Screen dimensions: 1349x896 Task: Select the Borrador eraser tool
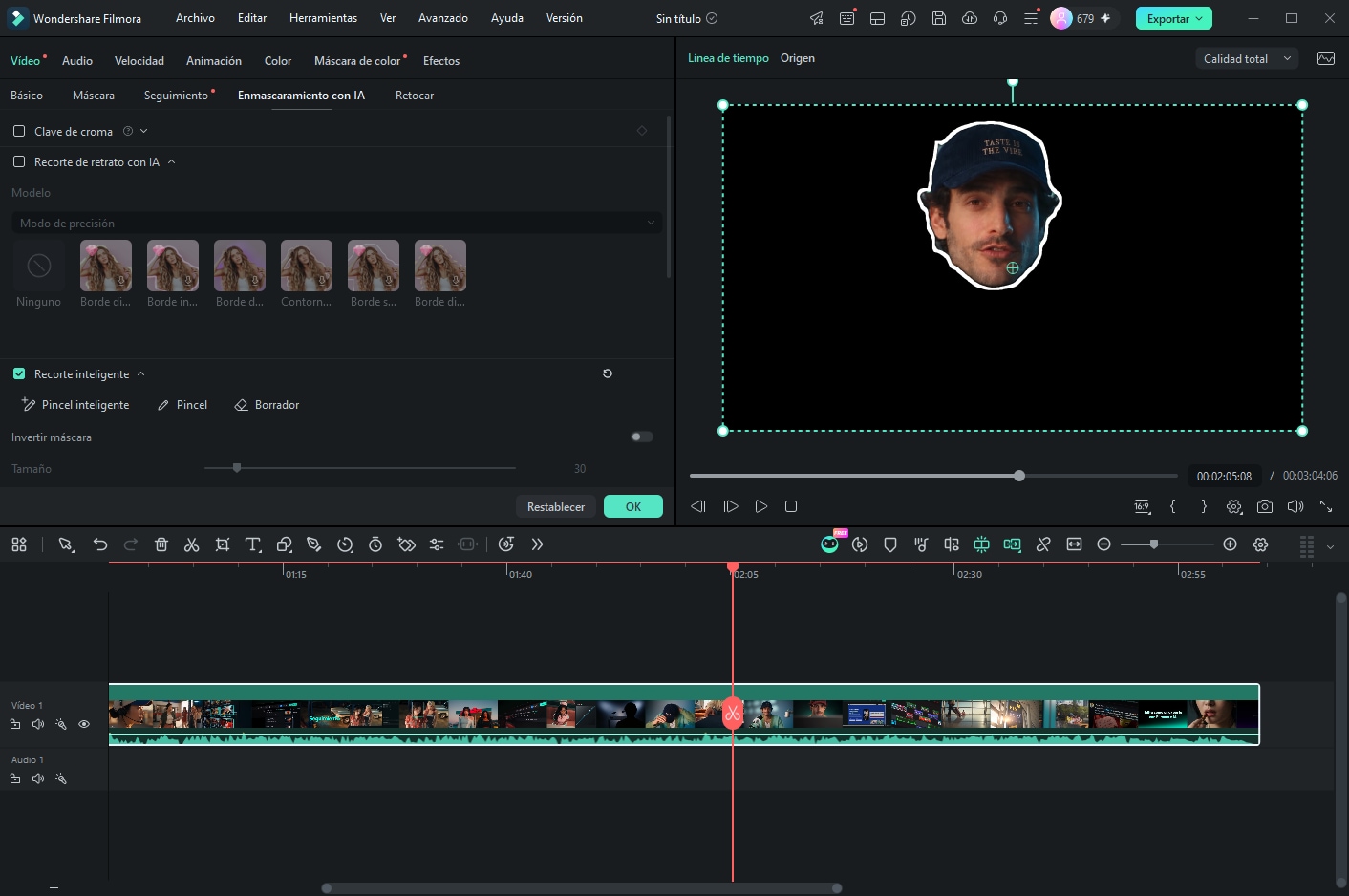click(267, 404)
